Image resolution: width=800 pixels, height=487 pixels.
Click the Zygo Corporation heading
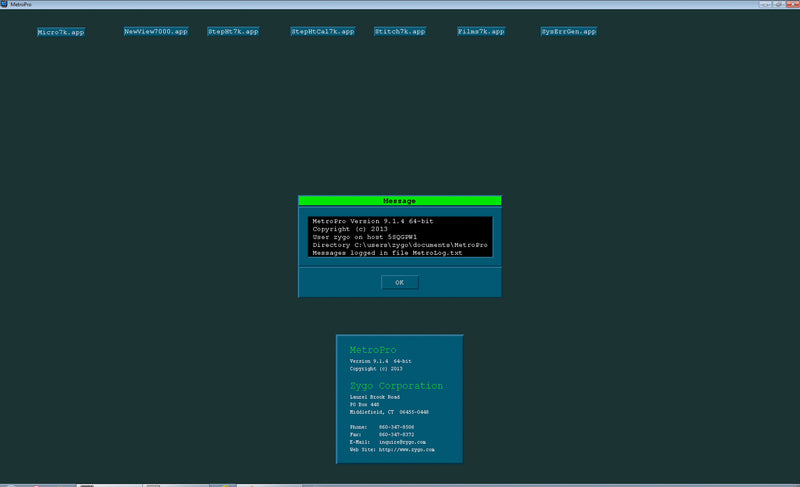[x=396, y=386]
